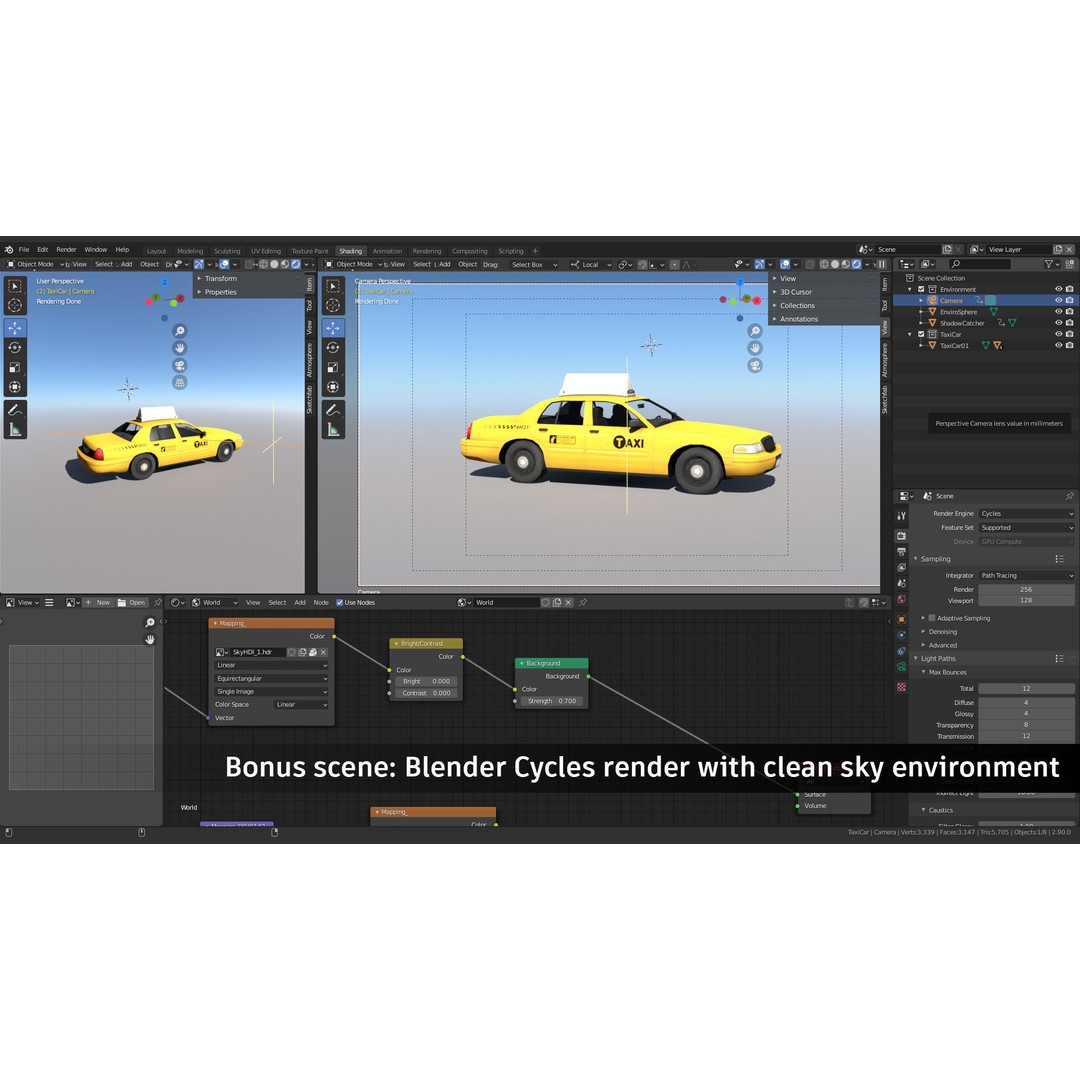The width and height of the screenshot is (1080, 1080).
Task: Select the Measure tool in left viewport
Action: (14, 430)
